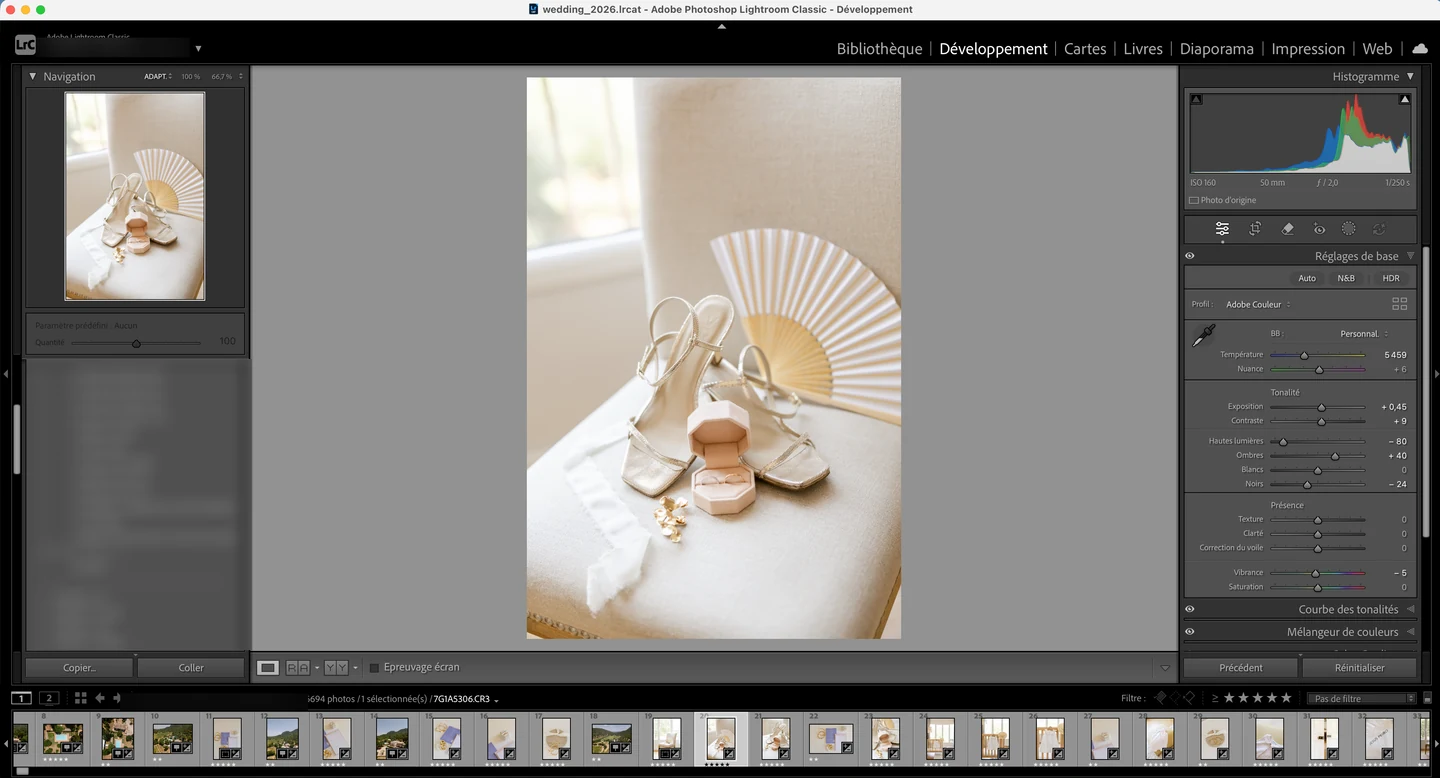Toggle visibility of Réglages de base panel
The width and height of the screenshot is (1440, 778).
coord(1190,256)
